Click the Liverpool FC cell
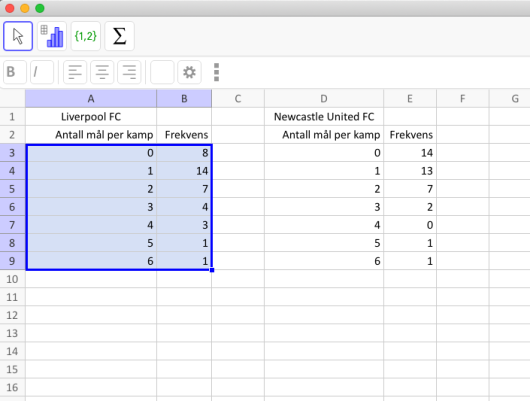Screen dimensions: 530x401 [x=91, y=117]
